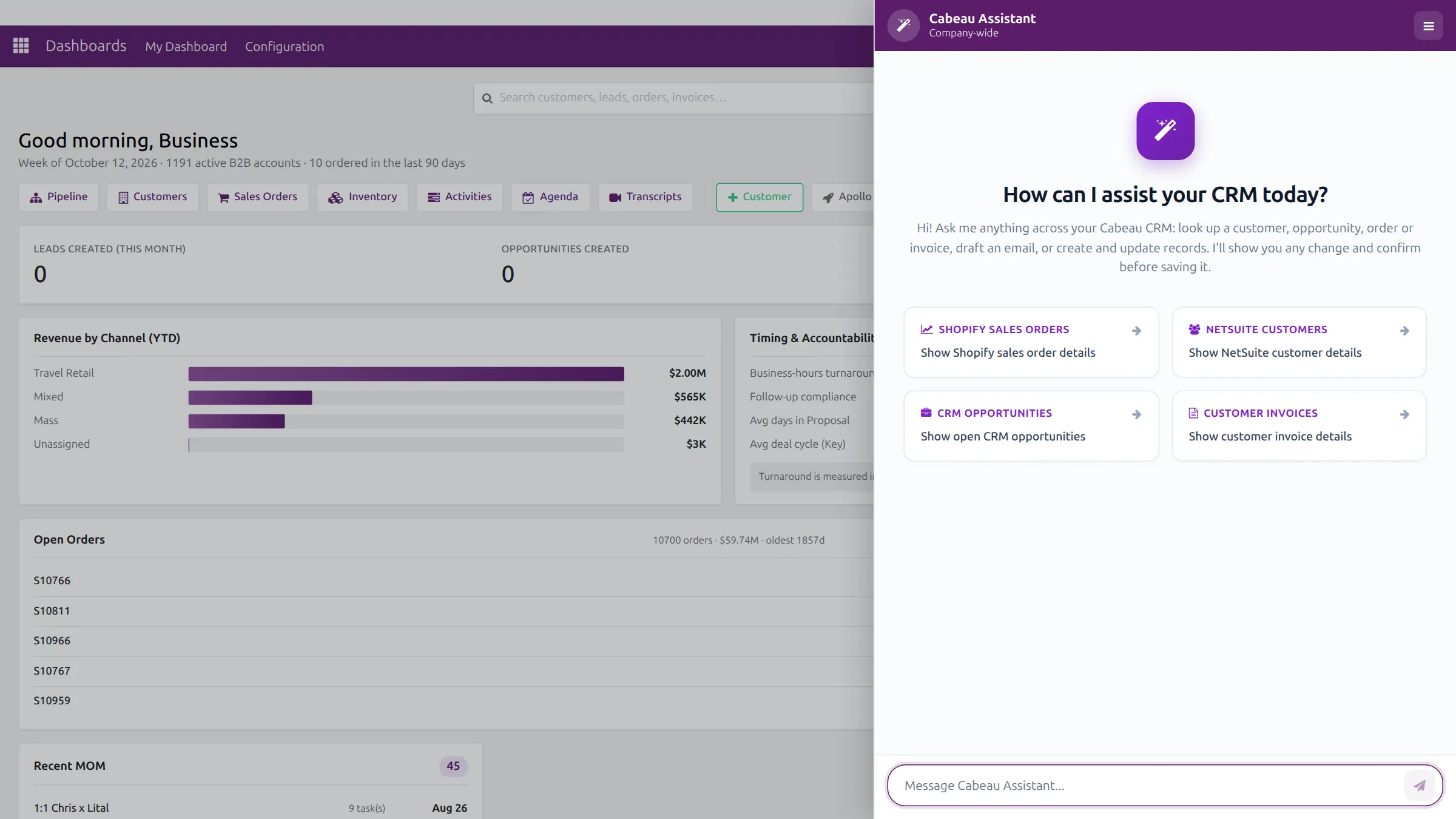Open the Dashboards app title

(86, 45)
